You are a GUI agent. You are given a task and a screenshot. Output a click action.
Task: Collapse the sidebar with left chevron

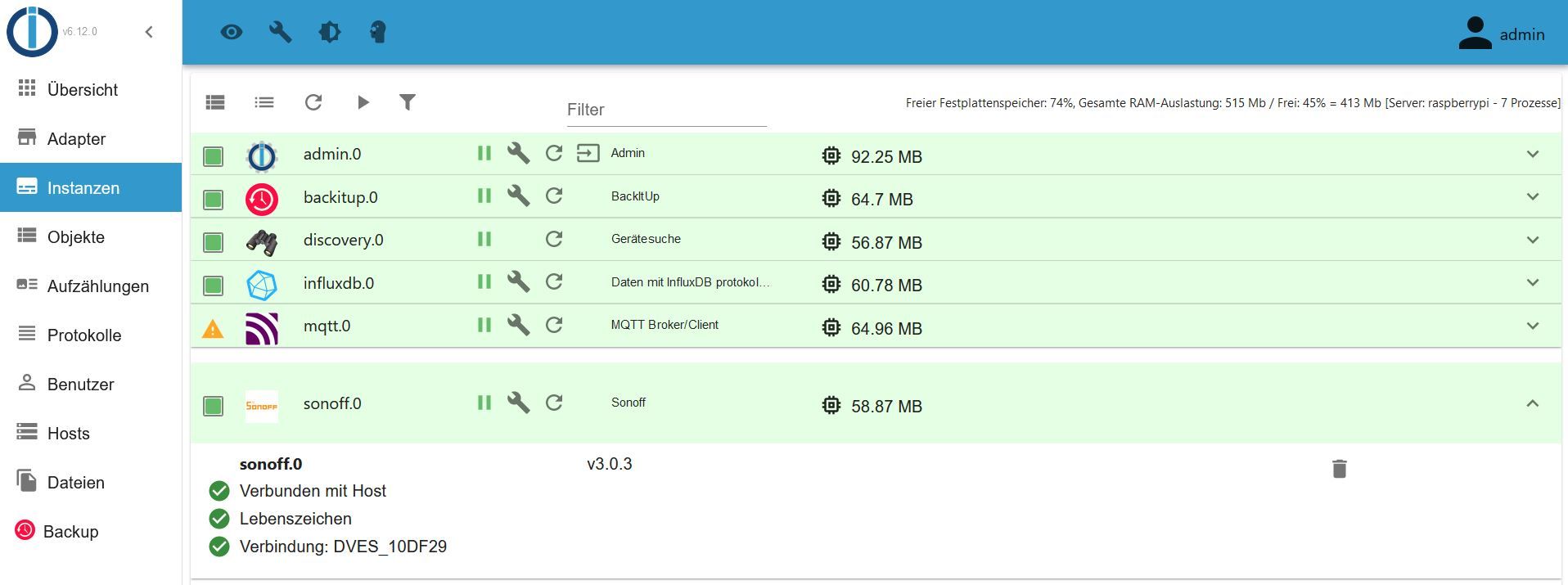click(x=149, y=32)
